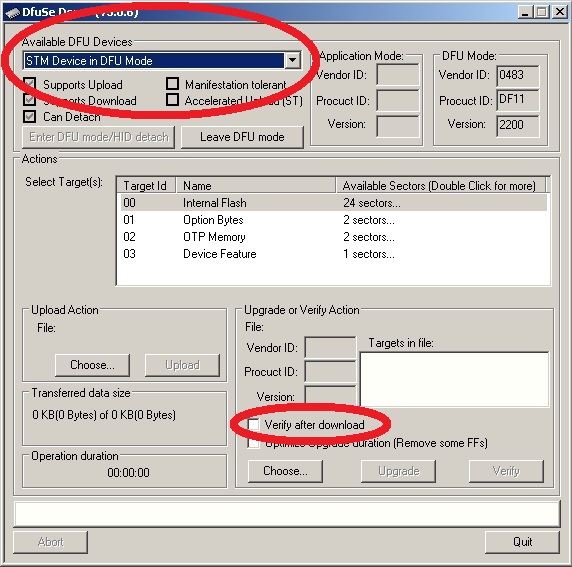Click the Application Mode Version field
This screenshot has height=567, width=572.
click(398, 126)
